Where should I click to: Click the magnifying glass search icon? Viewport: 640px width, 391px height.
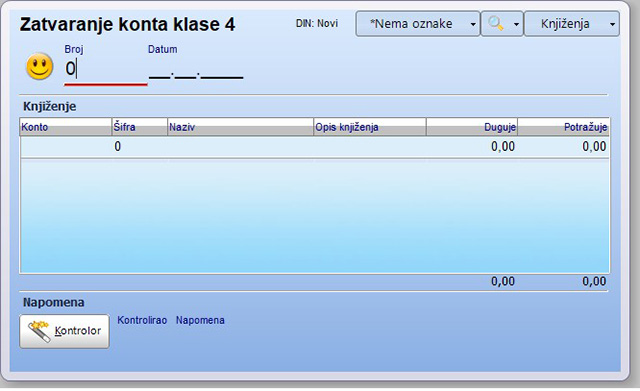[496, 24]
